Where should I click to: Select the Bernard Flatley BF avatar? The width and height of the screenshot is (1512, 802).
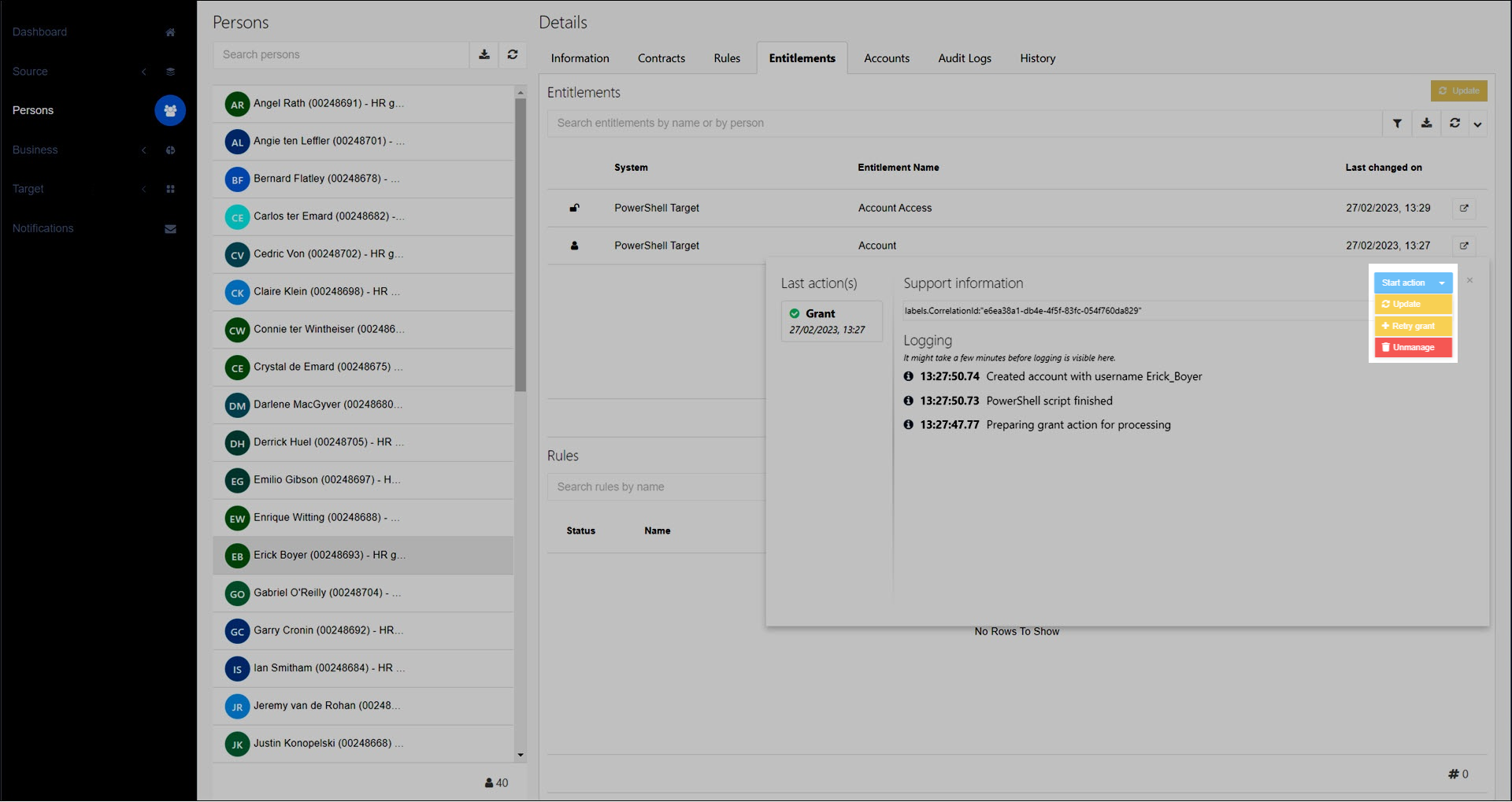pos(237,179)
